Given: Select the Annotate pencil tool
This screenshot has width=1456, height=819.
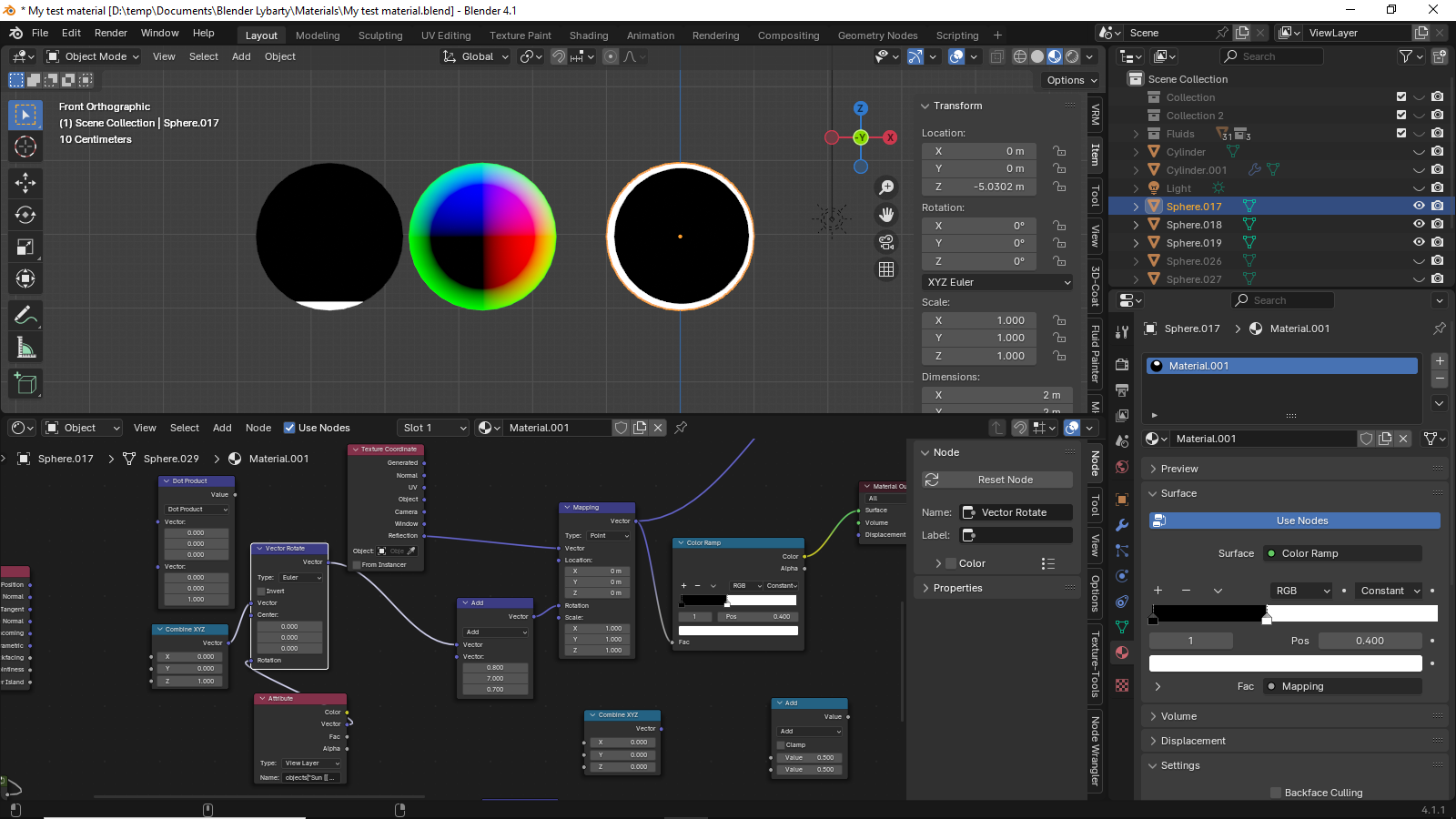Looking at the screenshot, I should (25, 316).
